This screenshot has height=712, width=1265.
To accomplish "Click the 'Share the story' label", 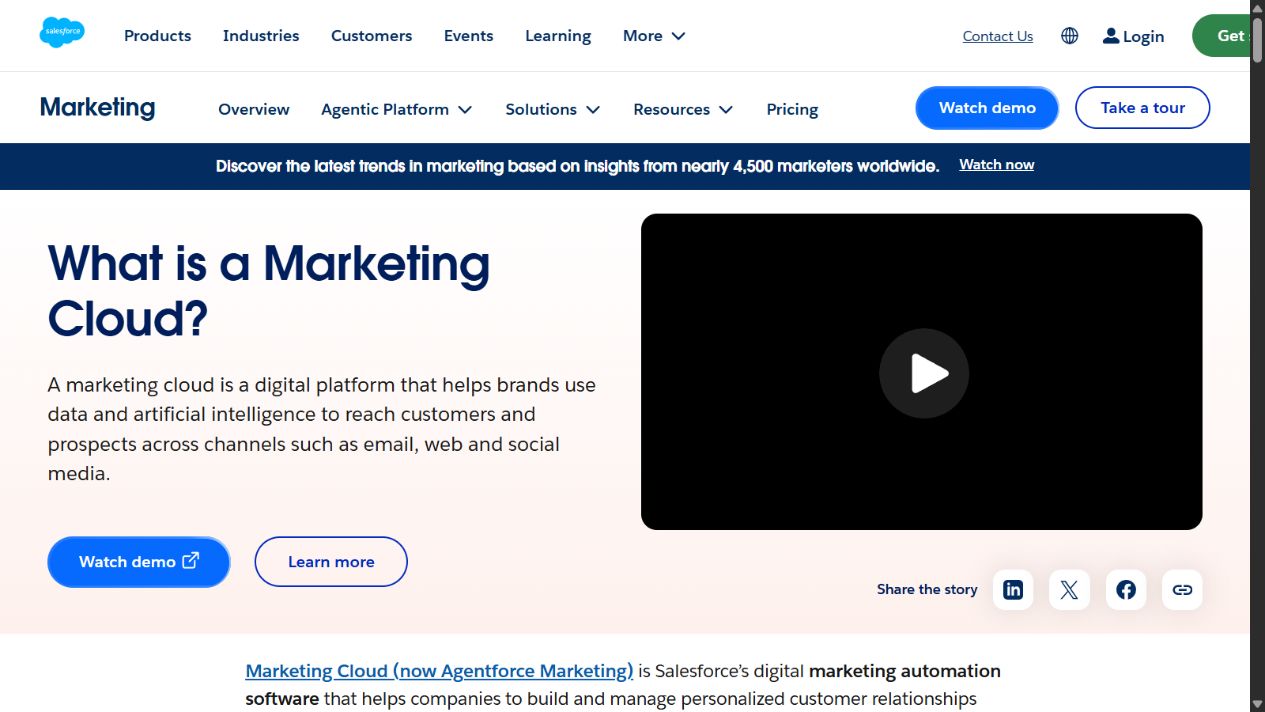I will click(x=927, y=590).
